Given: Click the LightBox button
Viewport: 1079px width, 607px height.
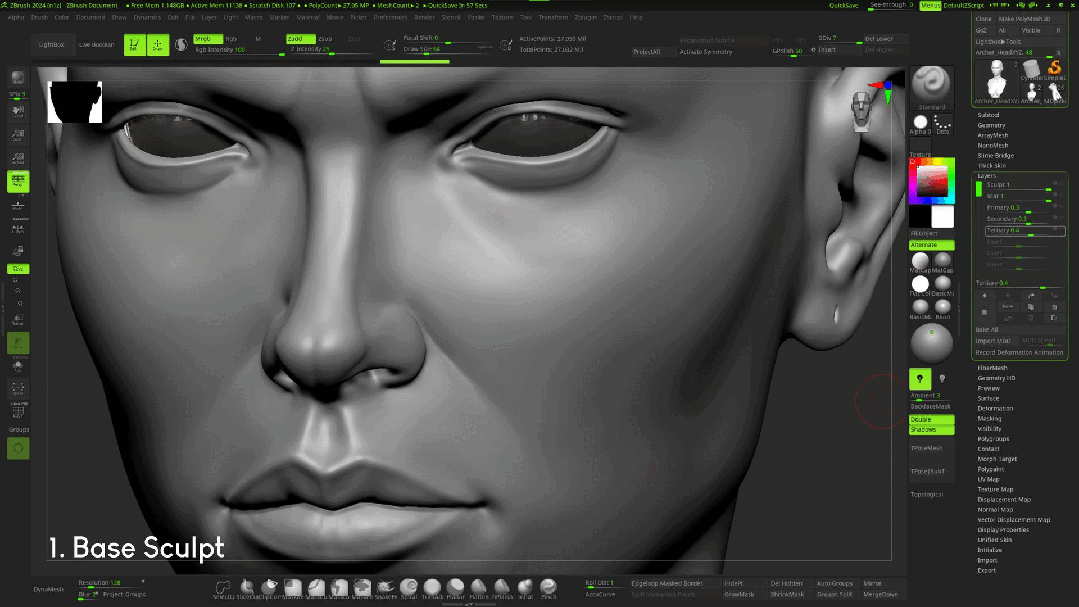Looking at the screenshot, I should point(51,45).
